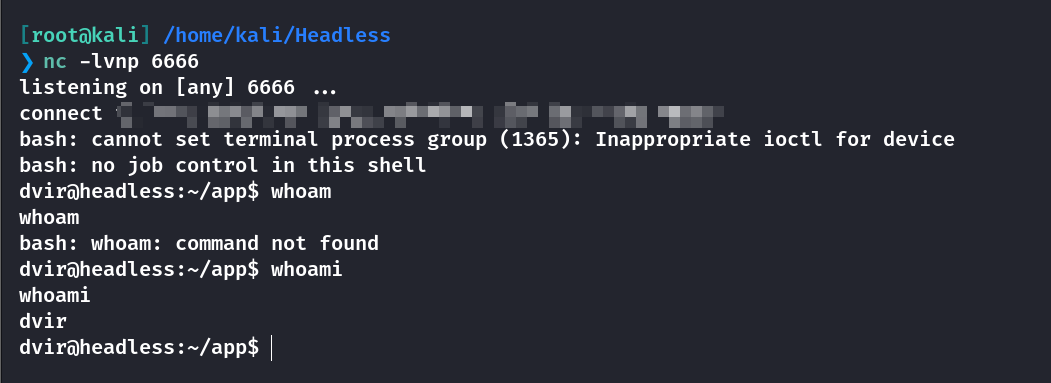
Task: Click the nc command word
Action: click(55, 62)
